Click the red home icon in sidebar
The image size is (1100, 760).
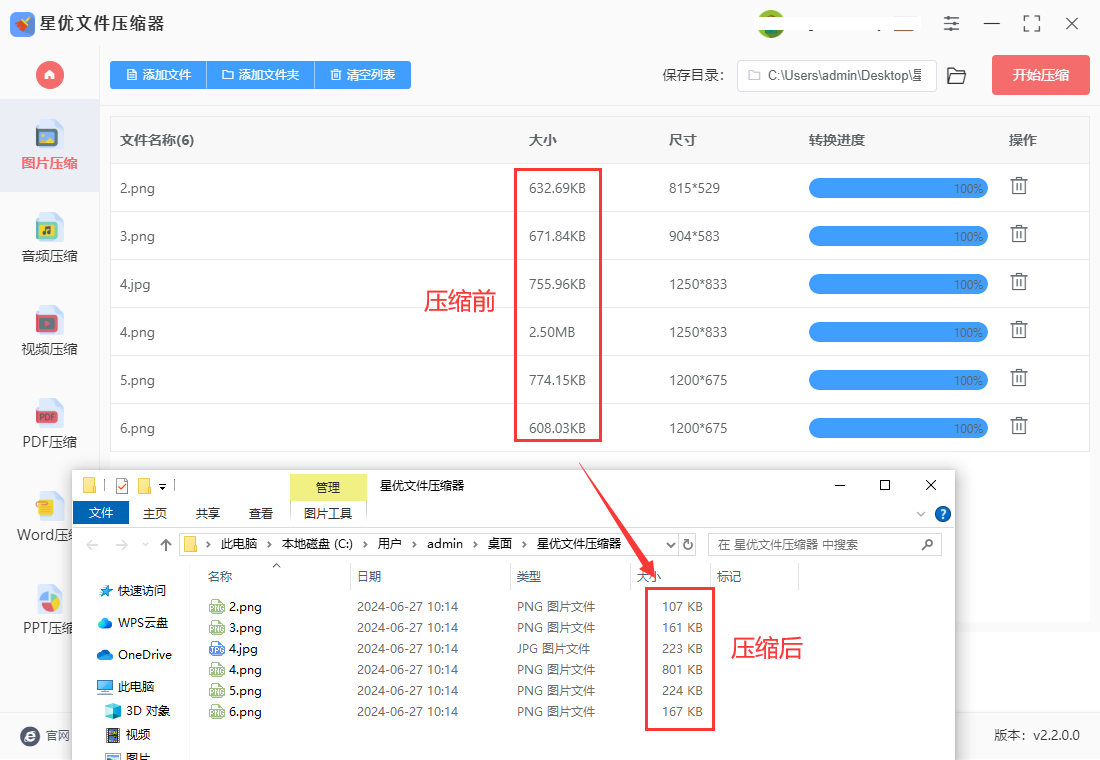click(x=49, y=75)
